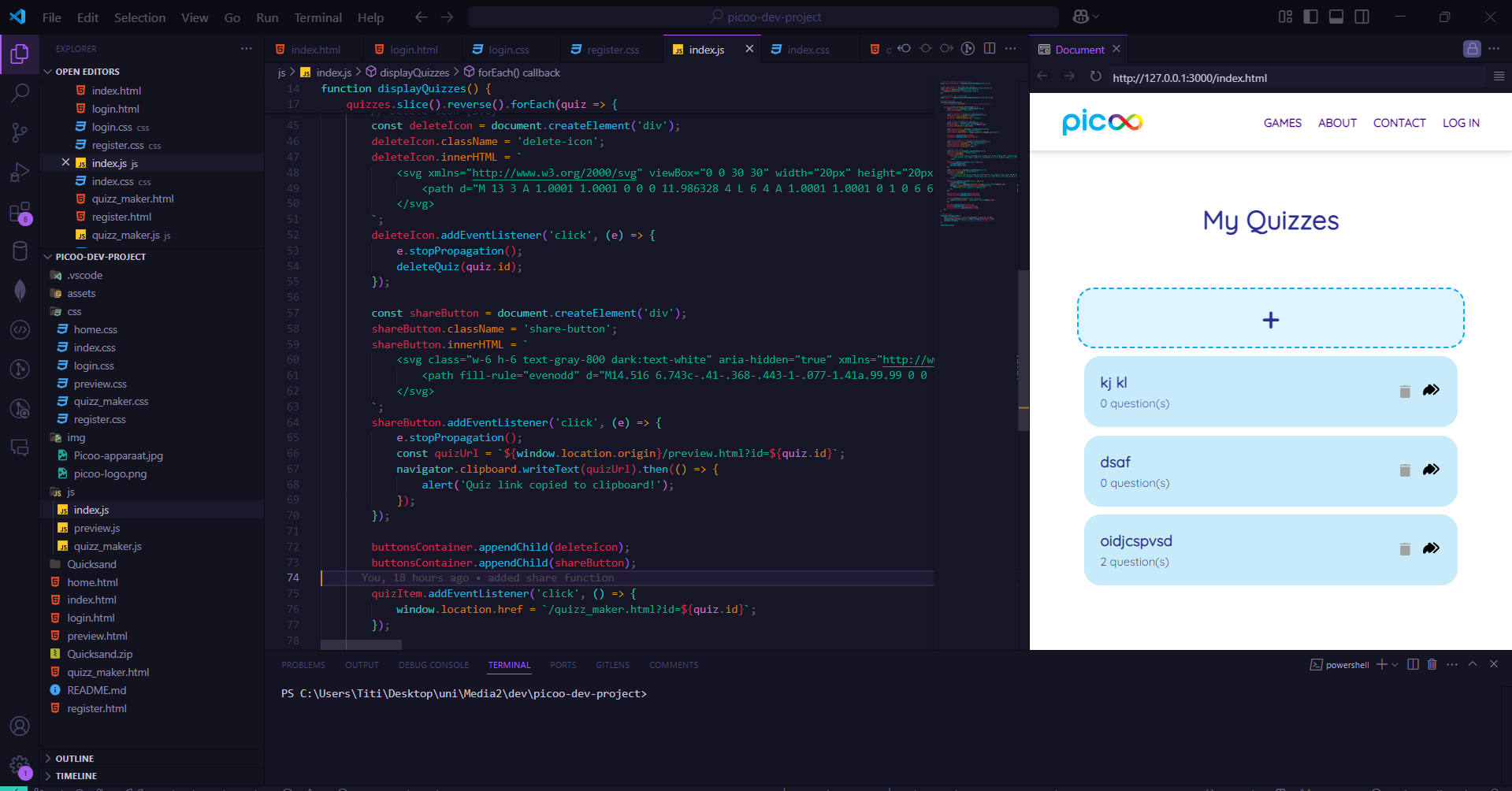Image resolution: width=1512 pixels, height=791 pixels.
Task: Click share icon on oidjcspvsd quiz
Action: 1431,548
